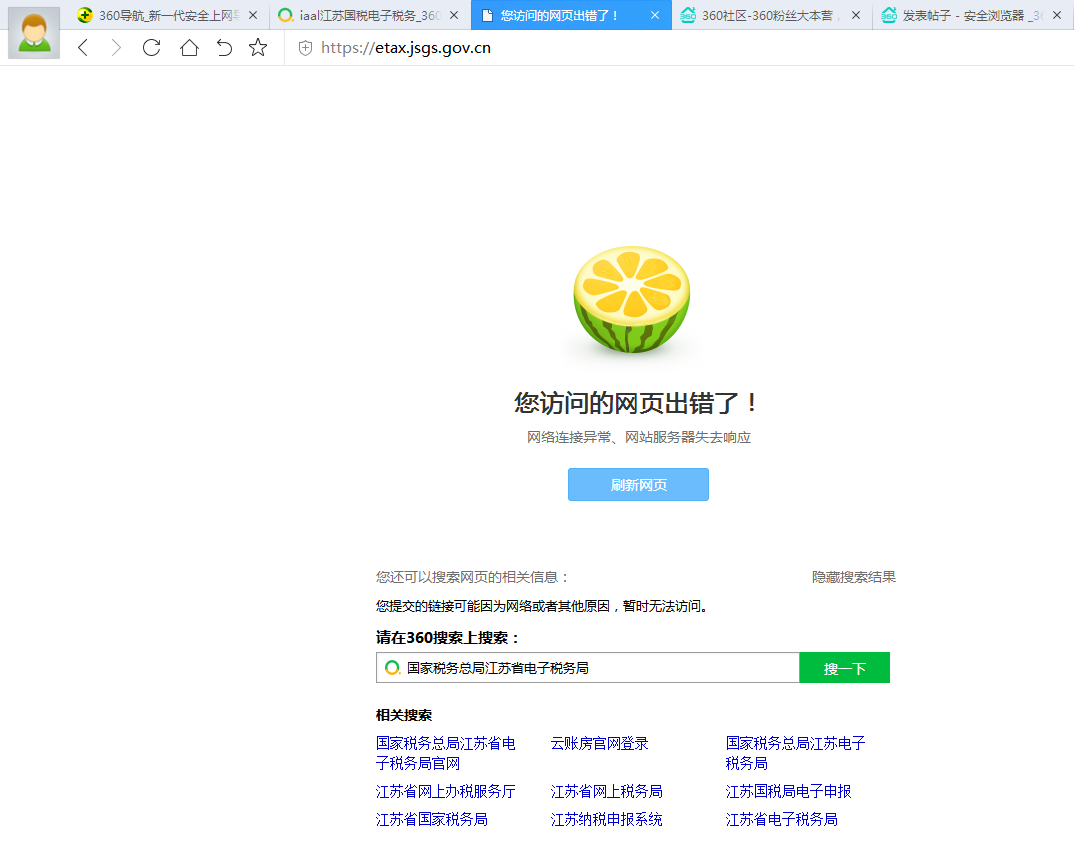Click the 刷新网页 button
This screenshot has height=845, width=1074.
pyautogui.click(x=638, y=484)
